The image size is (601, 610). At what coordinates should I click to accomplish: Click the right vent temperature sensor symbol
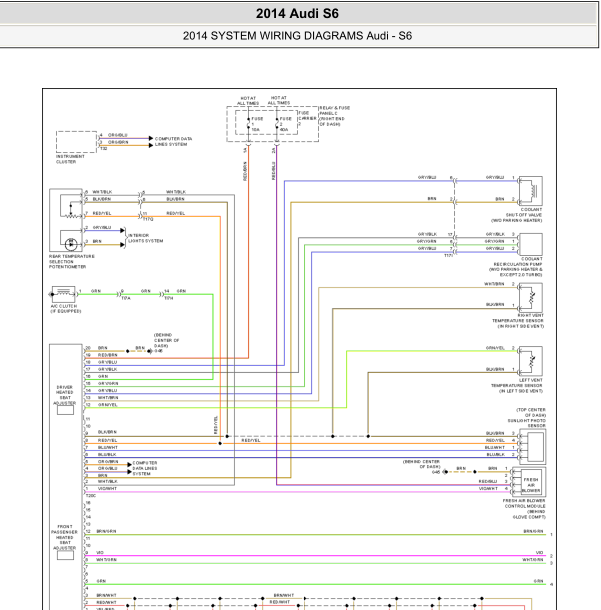point(531,298)
